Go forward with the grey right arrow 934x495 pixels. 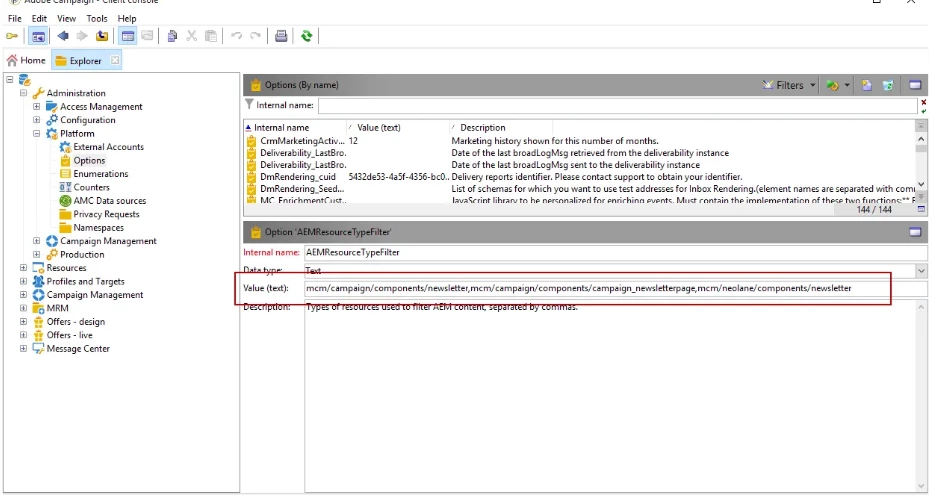82,36
